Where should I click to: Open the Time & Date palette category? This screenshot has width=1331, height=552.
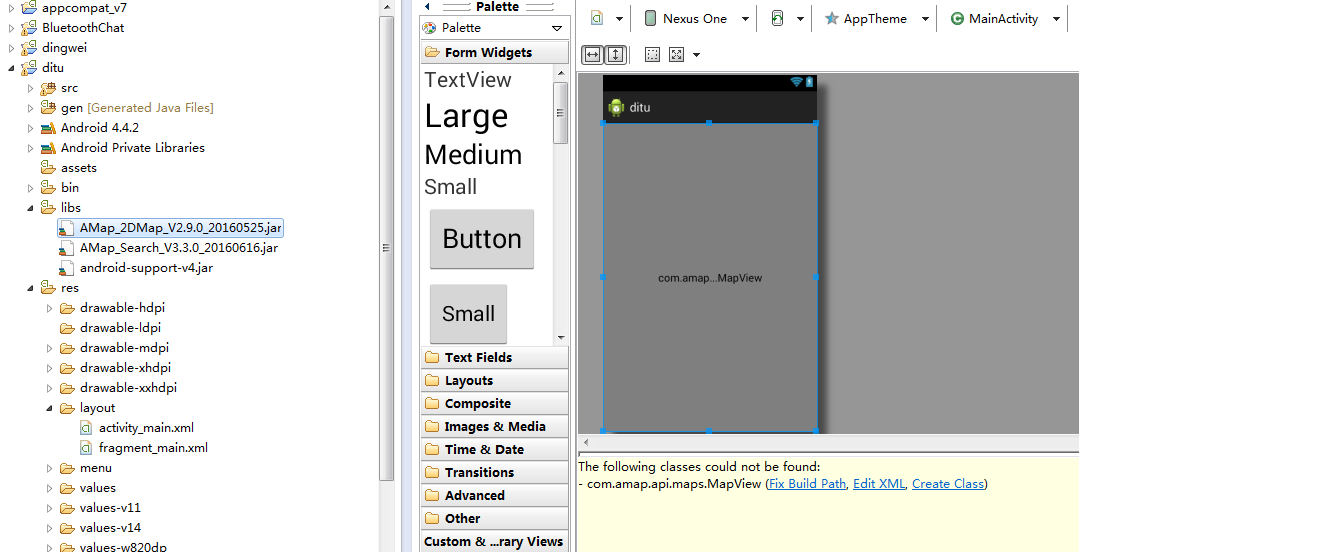pos(494,449)
